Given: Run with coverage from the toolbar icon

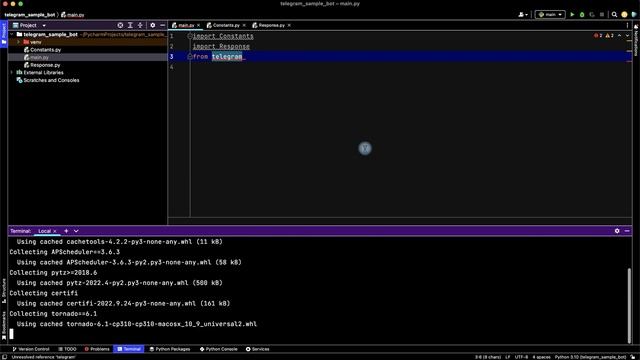Looking at the screenshot, I should (592, 14).
